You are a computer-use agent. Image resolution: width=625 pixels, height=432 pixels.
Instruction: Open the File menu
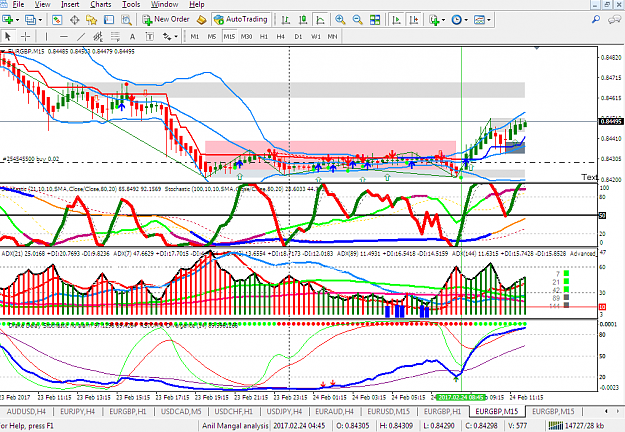[x=18, y=5]
